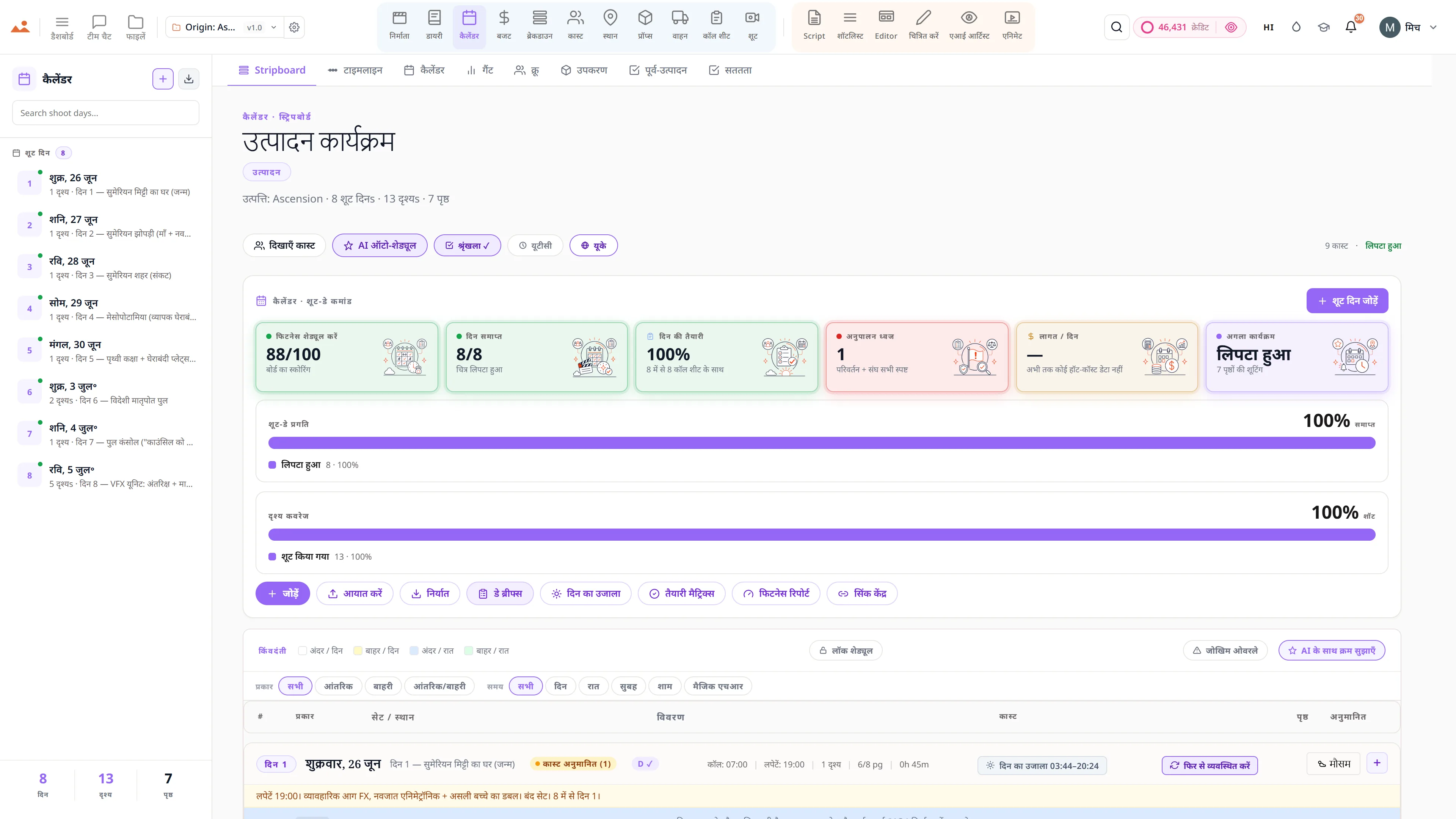Toggle the यूटीसी time zone chip
The image size is (1456, 819).
pyautogui.click(x=535, y=245)
